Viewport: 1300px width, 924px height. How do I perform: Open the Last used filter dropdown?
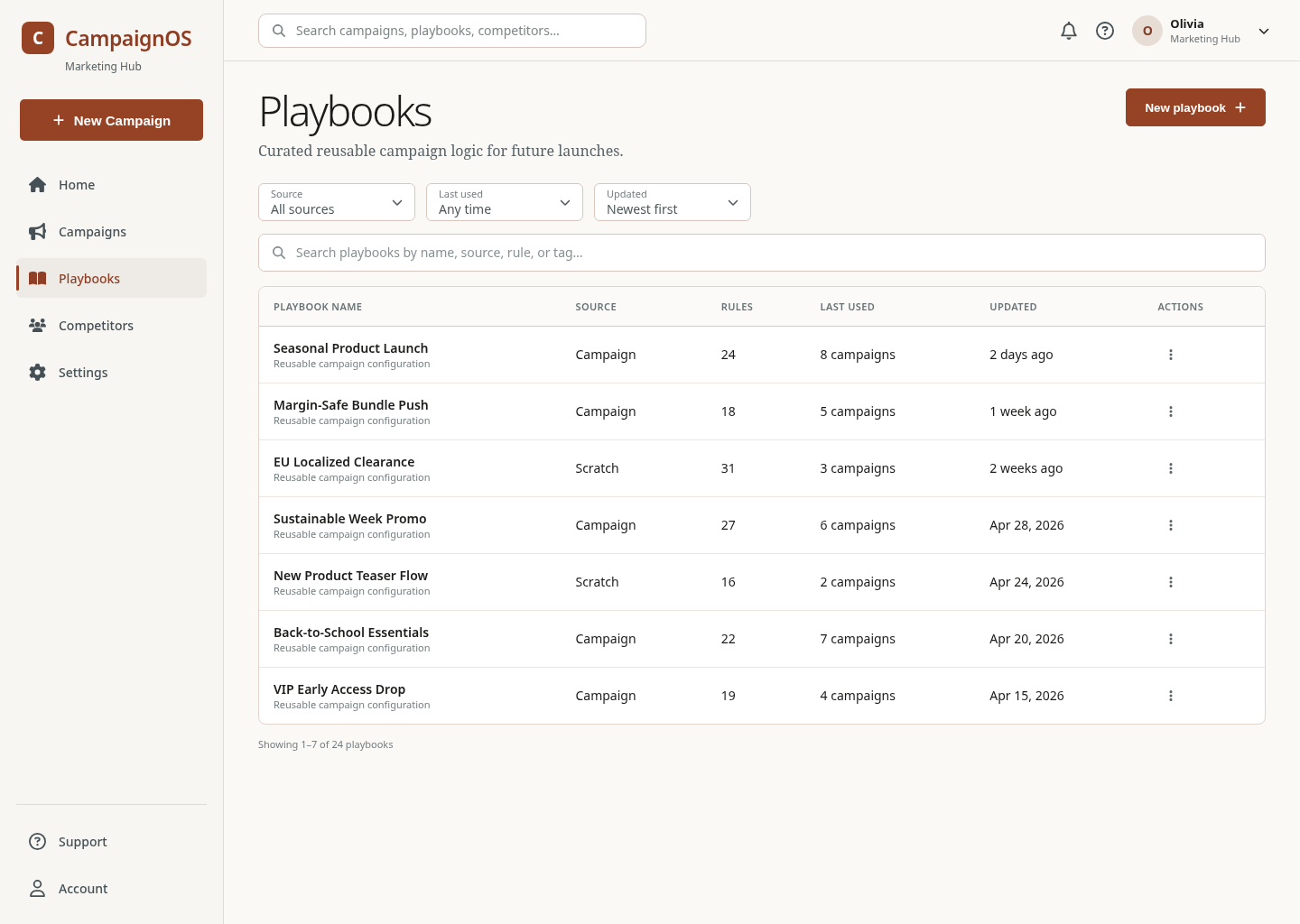pos(505,202)
